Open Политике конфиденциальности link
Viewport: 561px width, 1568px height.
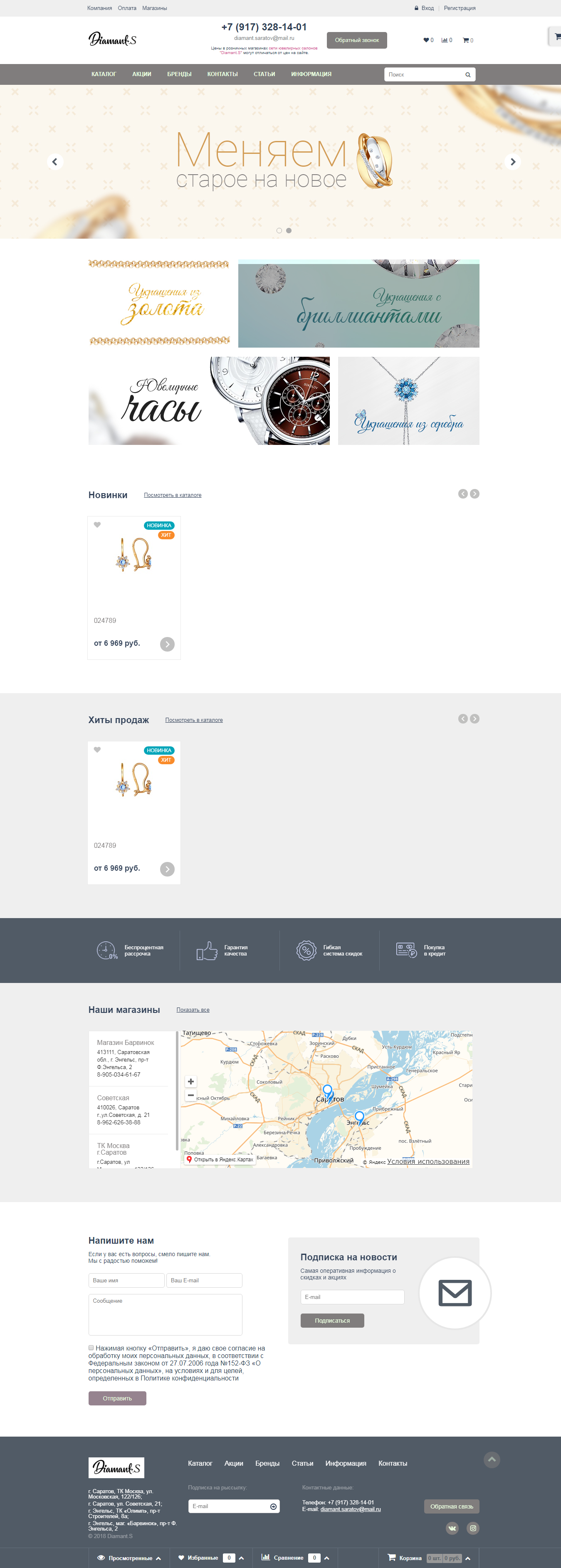pos(189,1378)
